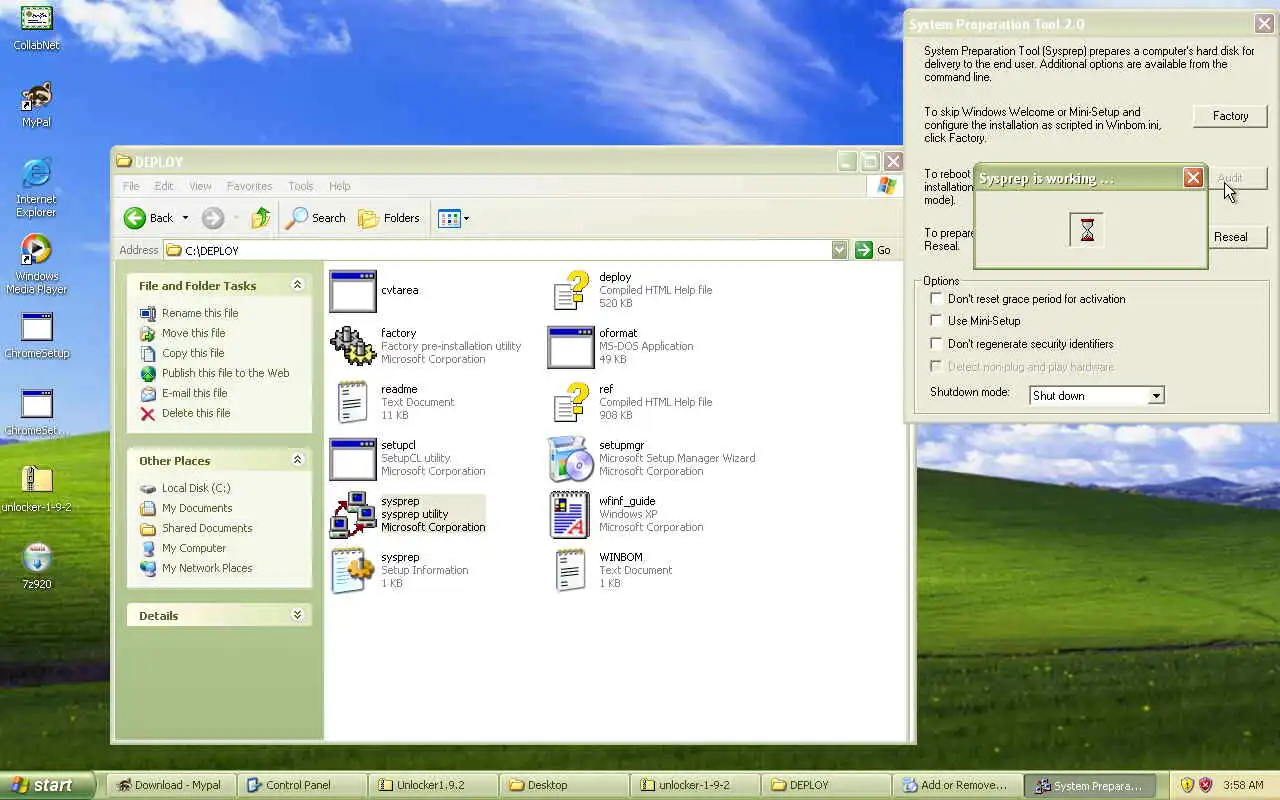Click the Back arrow in DEPLOY window
This screenshot has height=800, width=1280.
[147, 218]
